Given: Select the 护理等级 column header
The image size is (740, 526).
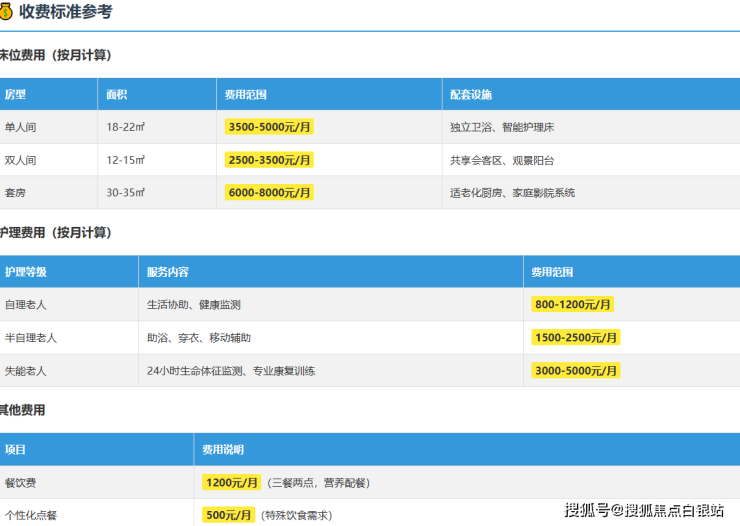Looking at the screenshot, I should pyautogui.click(x=26, y=272).
